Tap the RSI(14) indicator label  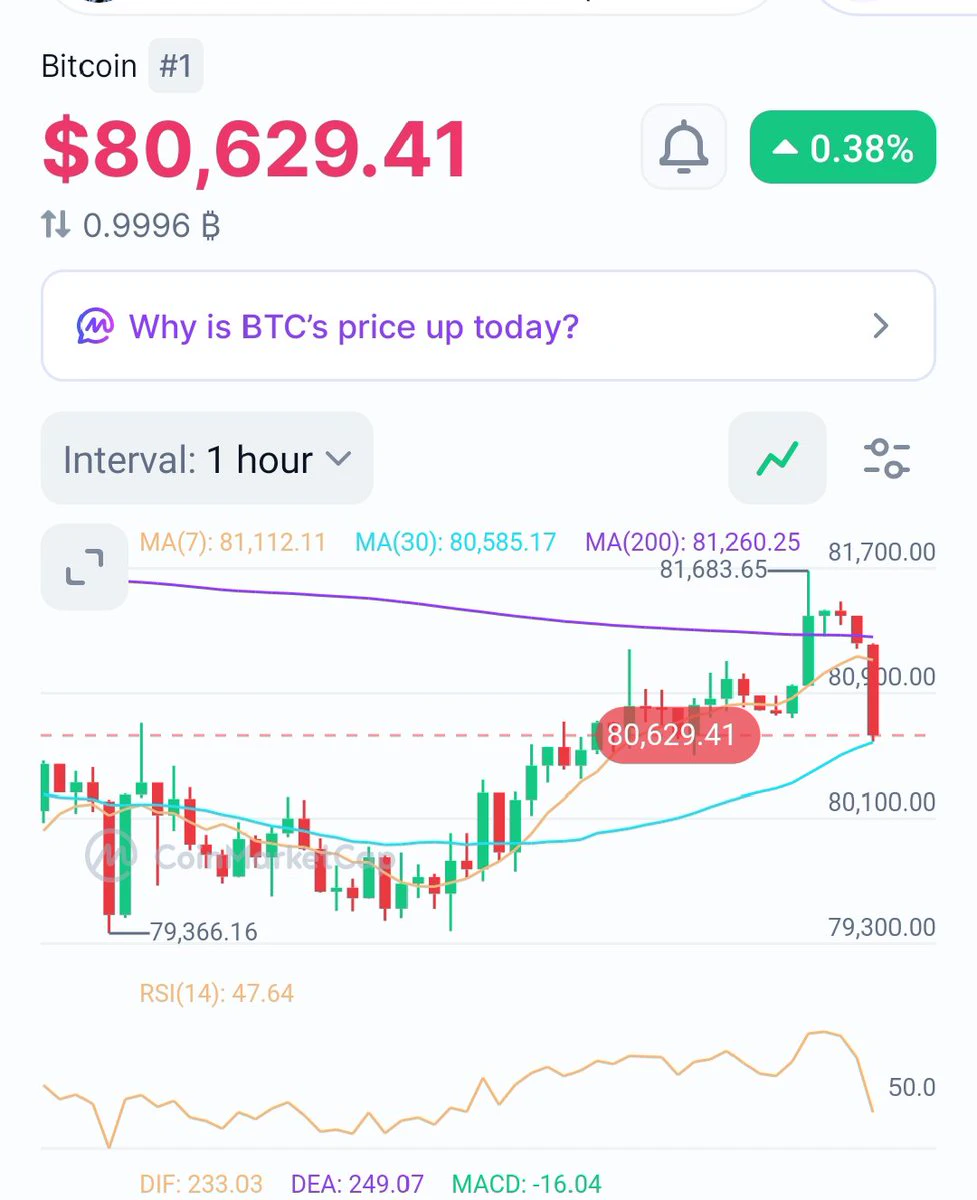[217, 993]
